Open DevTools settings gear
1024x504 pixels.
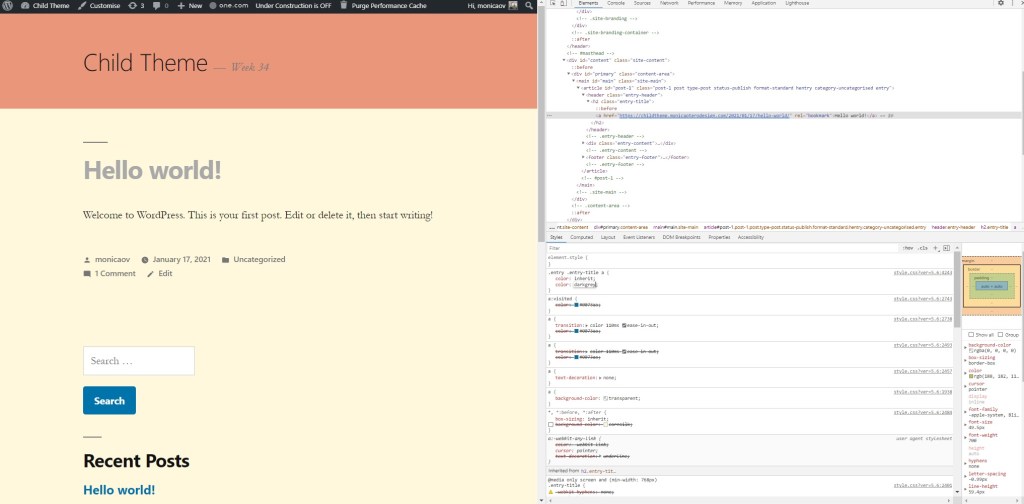tap(997, 4)
